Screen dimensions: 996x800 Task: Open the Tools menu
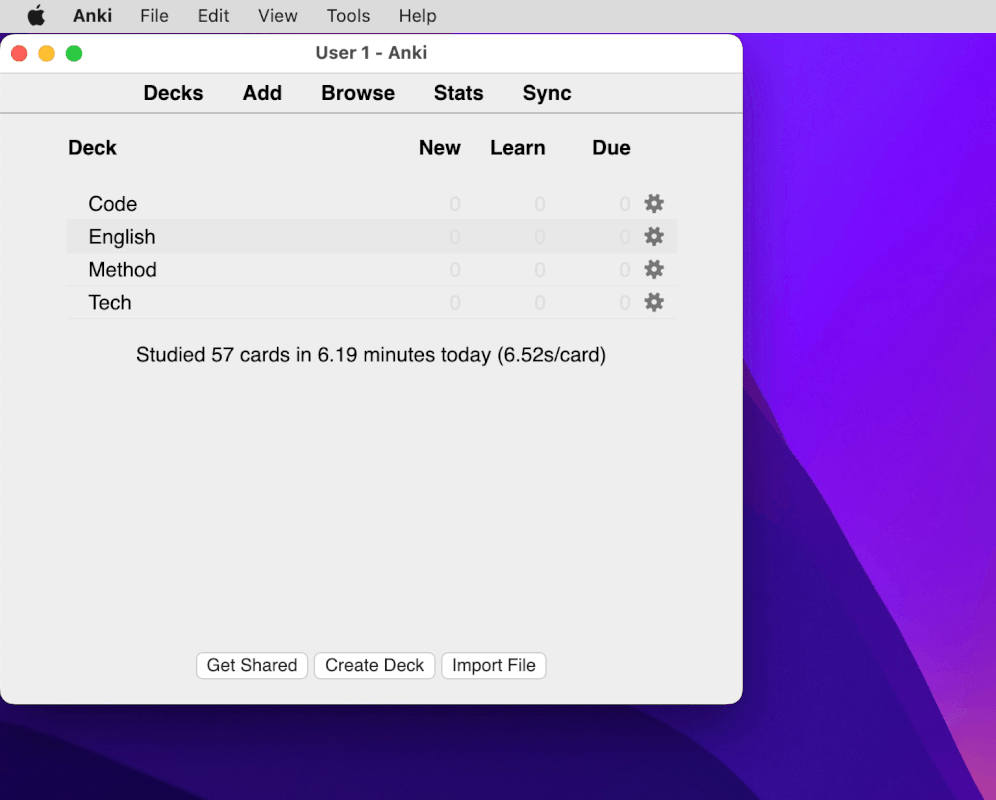pos(348,15)
